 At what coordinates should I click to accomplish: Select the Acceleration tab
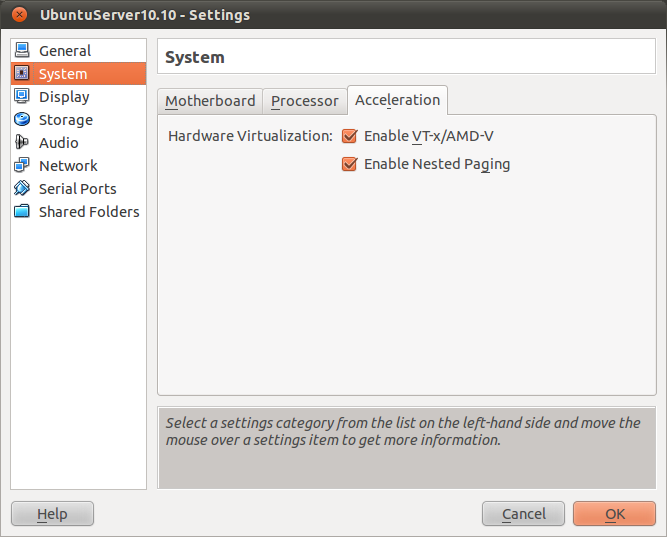click(397, 100)
